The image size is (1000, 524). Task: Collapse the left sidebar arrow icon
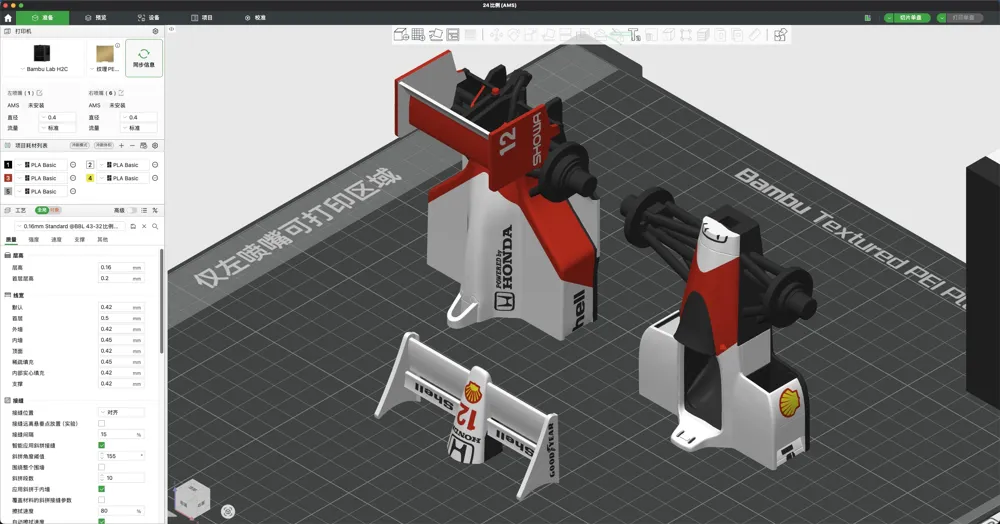click(171, 29)
